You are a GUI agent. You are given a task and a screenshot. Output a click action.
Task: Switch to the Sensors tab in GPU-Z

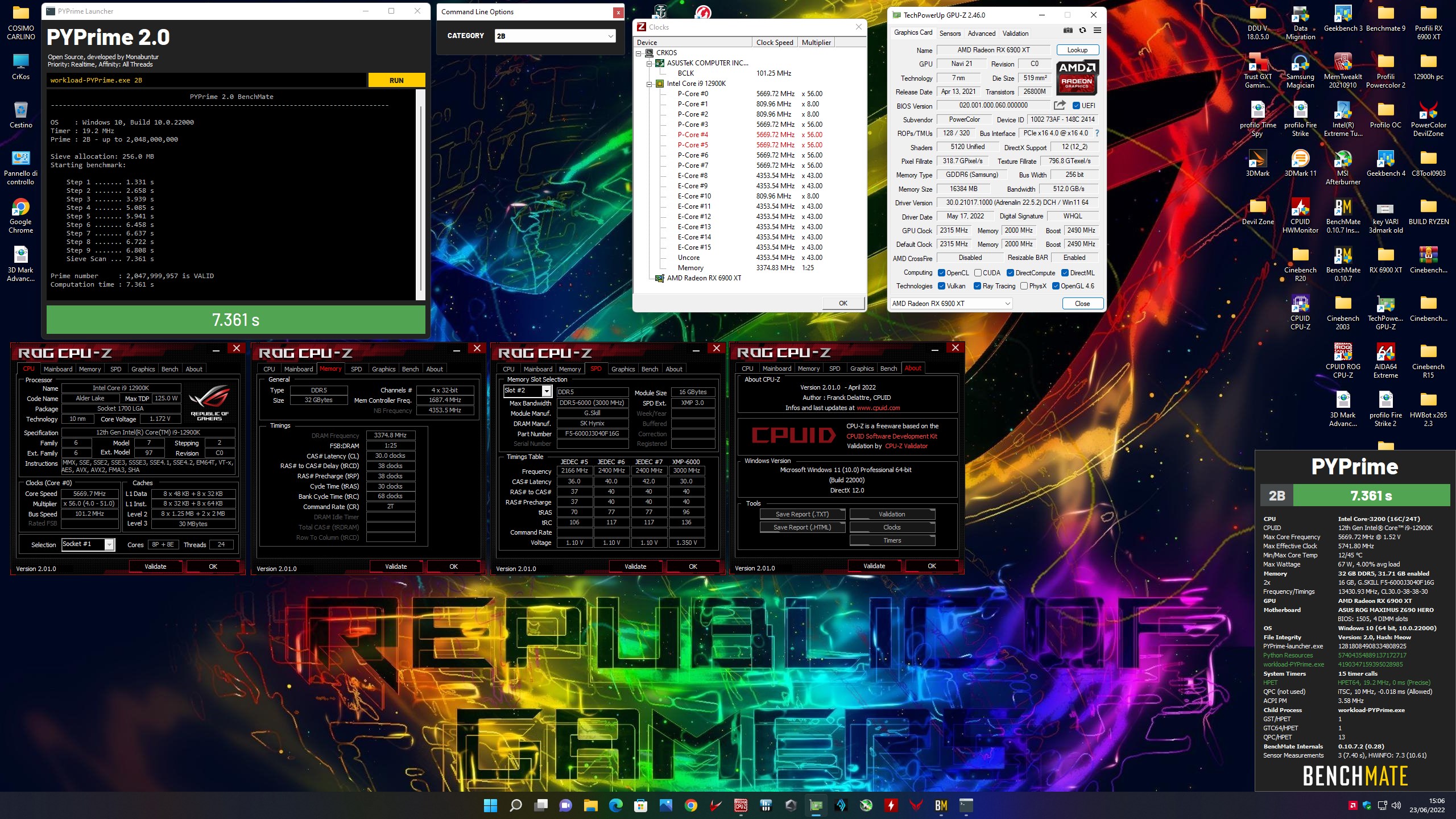click(950, 34)
